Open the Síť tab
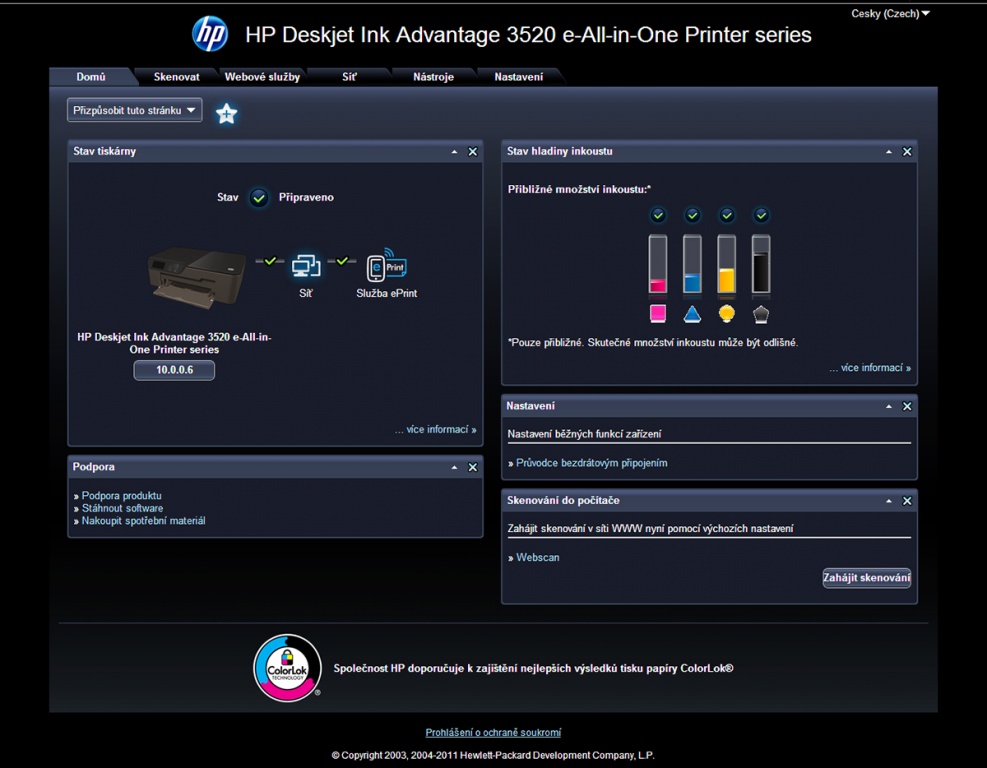 pos(349,77)
